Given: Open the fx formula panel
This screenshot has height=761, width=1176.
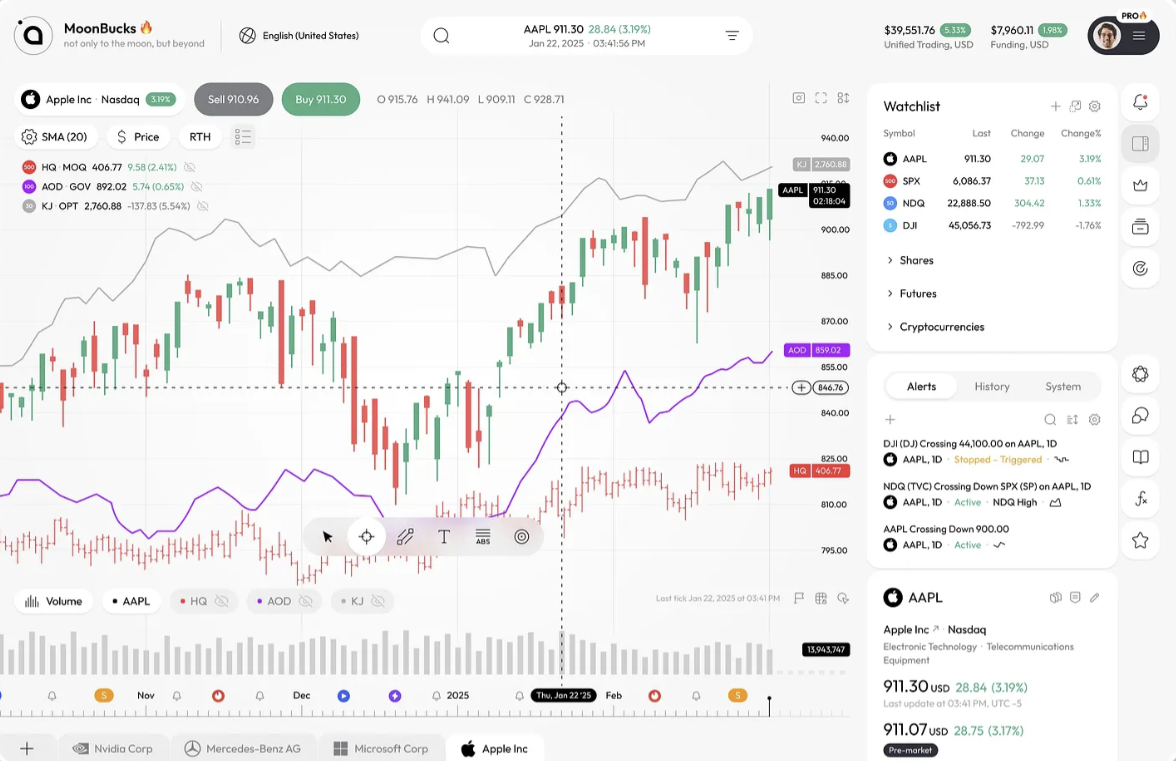Looking at the screenshot, I should [1140, 498].
